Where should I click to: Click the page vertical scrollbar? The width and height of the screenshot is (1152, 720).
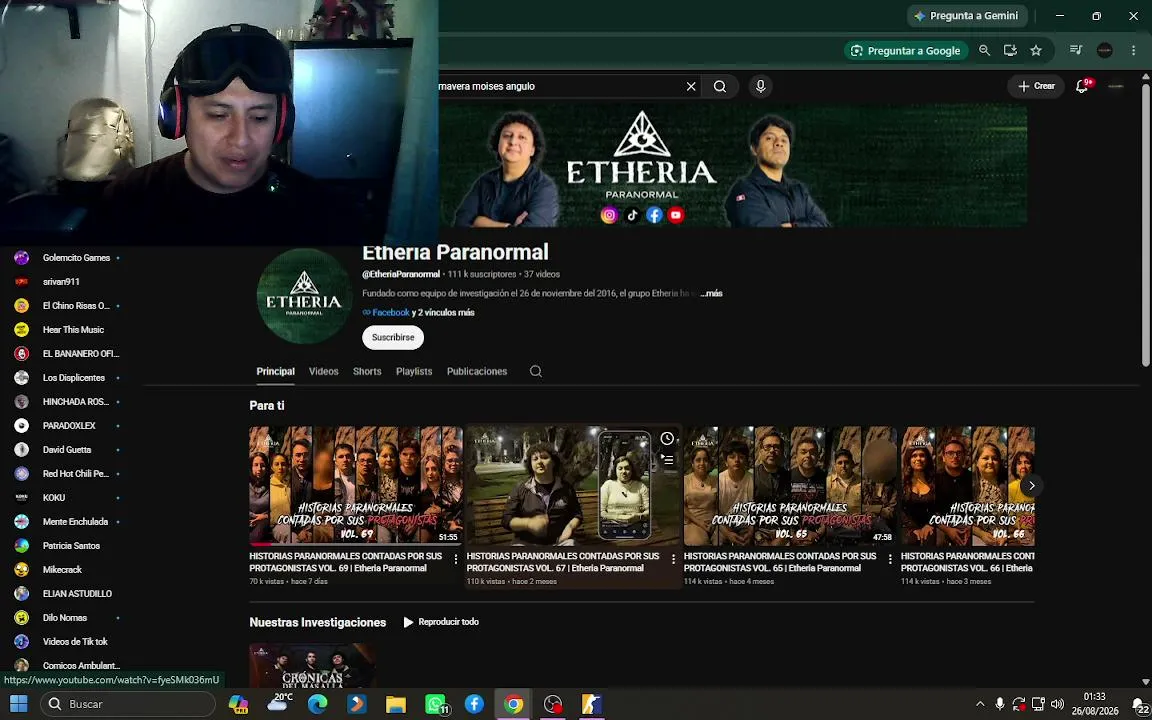[x=1146, y=224]
